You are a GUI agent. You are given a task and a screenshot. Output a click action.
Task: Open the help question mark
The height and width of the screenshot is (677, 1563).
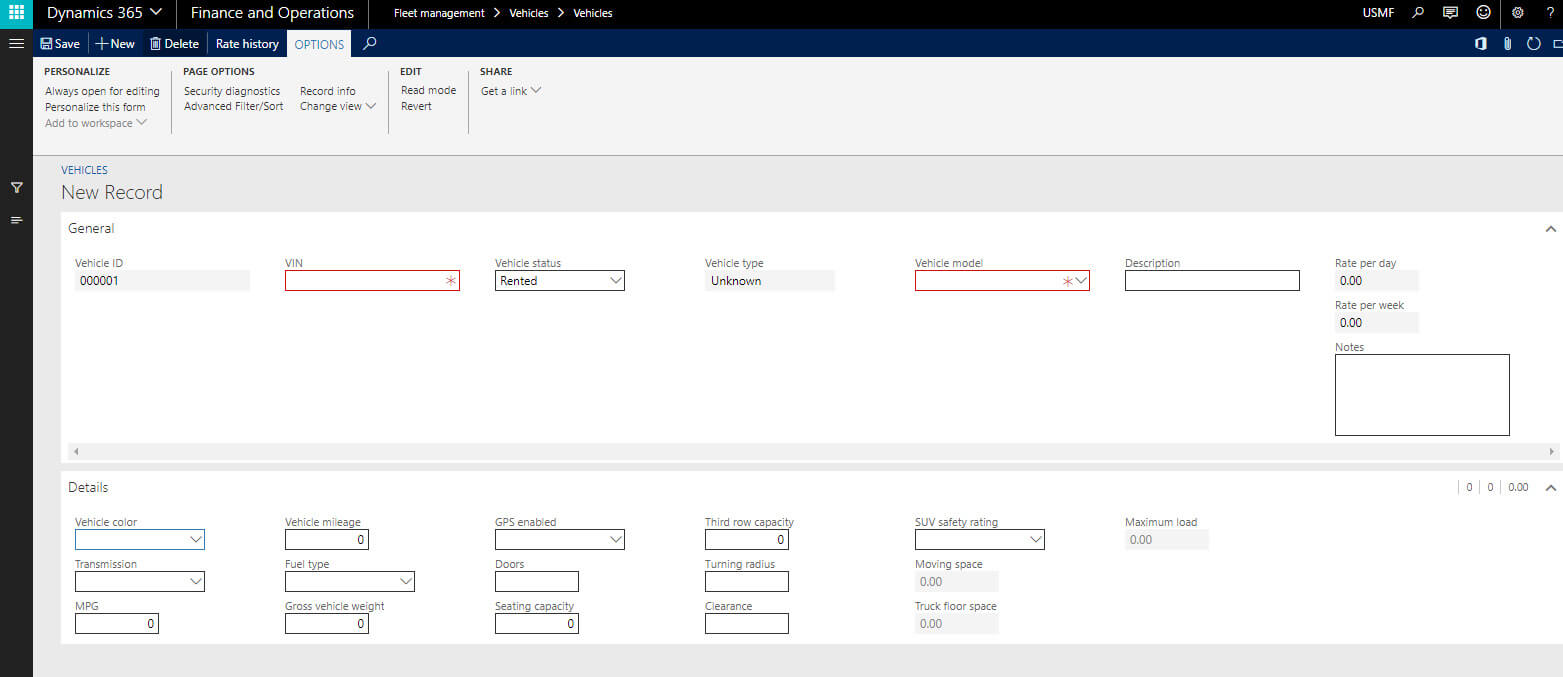pyautogui.click(x=1549, y=13)
